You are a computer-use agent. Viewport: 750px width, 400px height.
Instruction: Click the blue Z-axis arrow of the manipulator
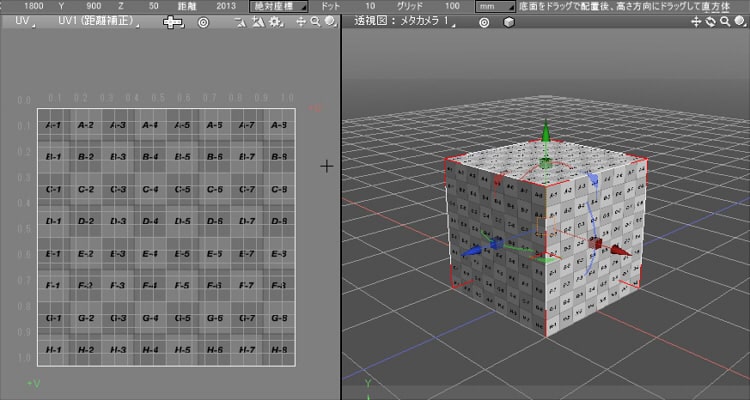(x=471, y=252)
